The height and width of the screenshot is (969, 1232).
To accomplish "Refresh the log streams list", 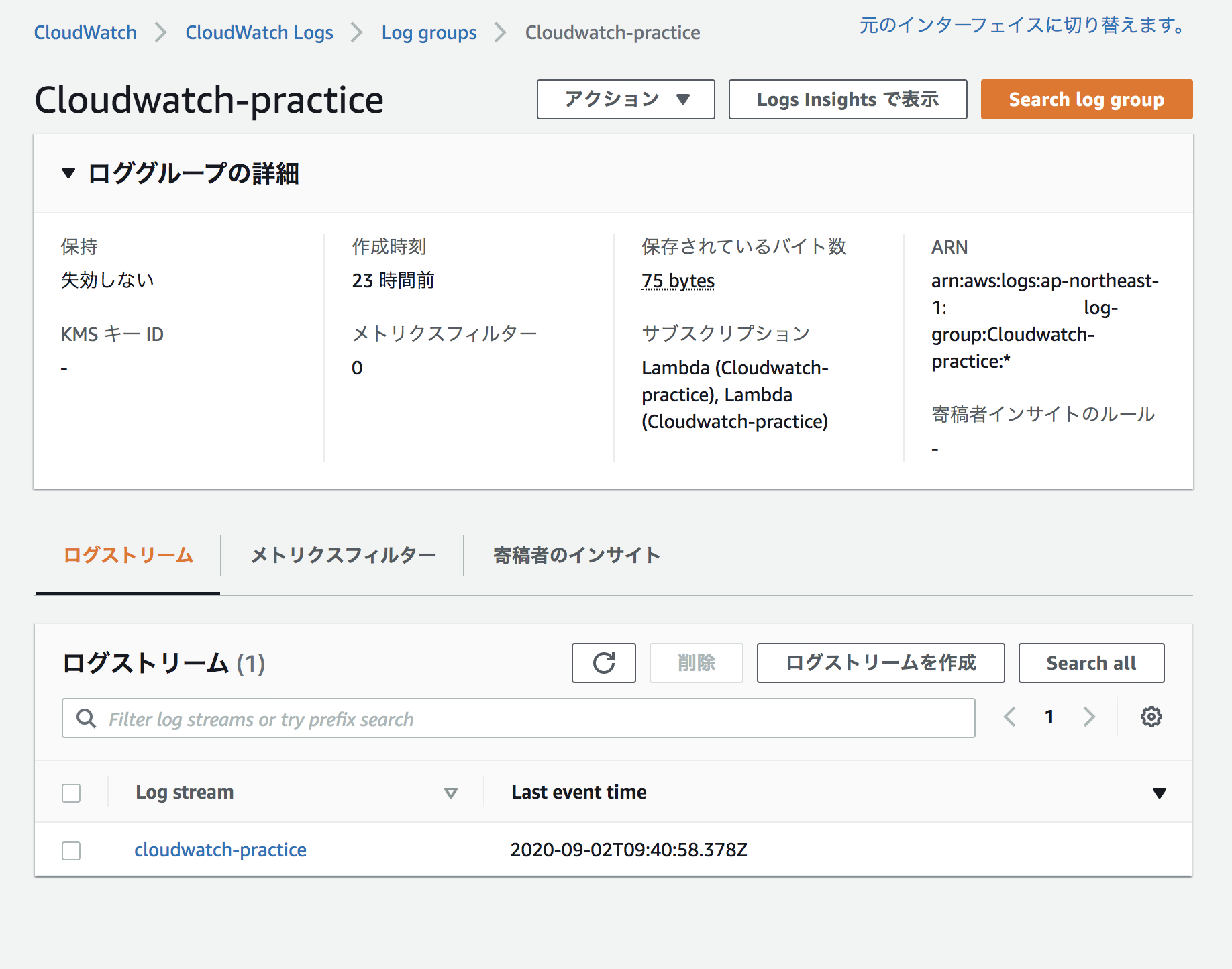I will tap(603, 663).
